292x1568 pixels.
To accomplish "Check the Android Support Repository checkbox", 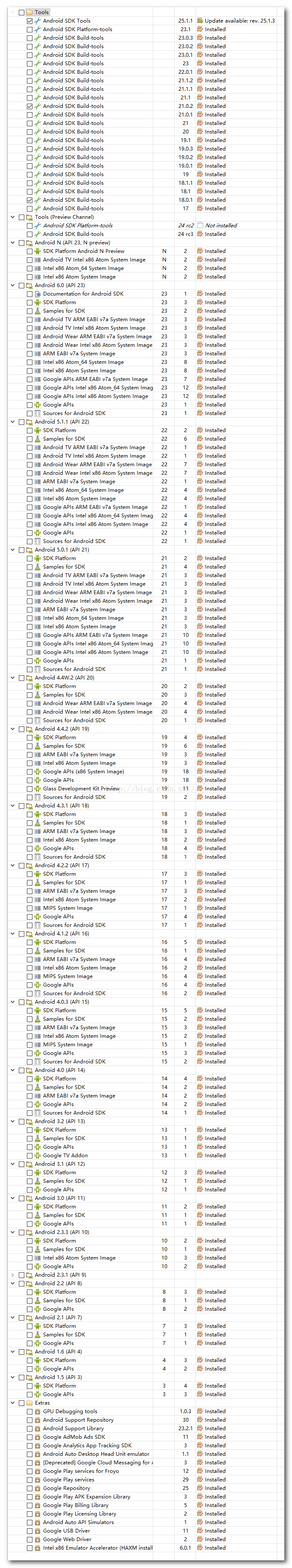I will (30, 1420).
